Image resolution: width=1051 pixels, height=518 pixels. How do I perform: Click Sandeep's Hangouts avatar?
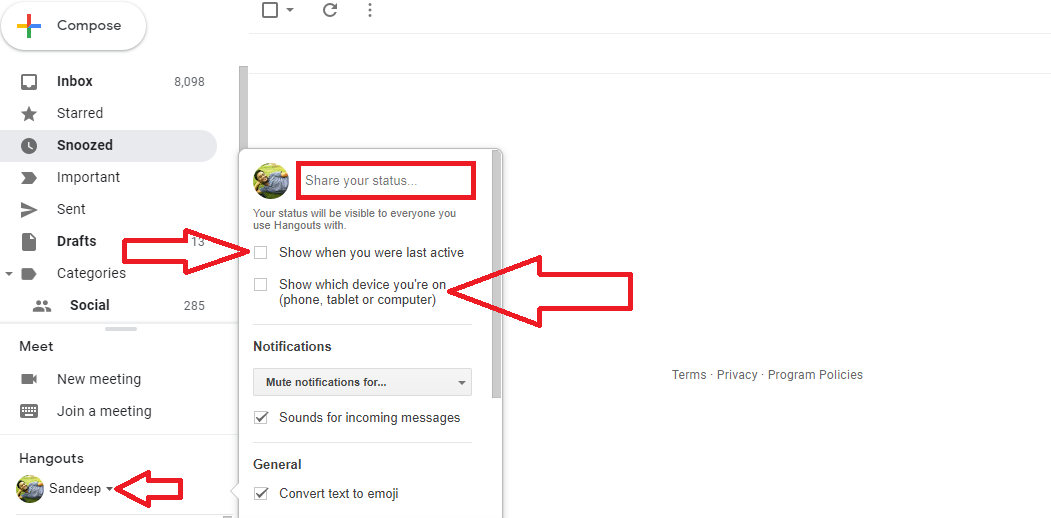click(29, 489)
